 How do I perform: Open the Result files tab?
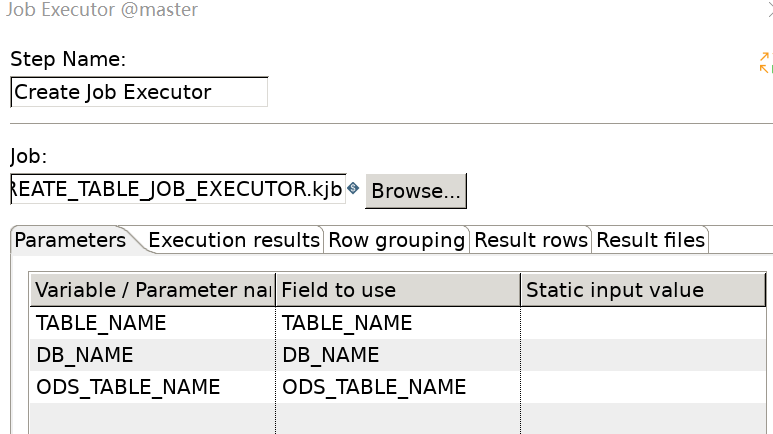(651, 240)
